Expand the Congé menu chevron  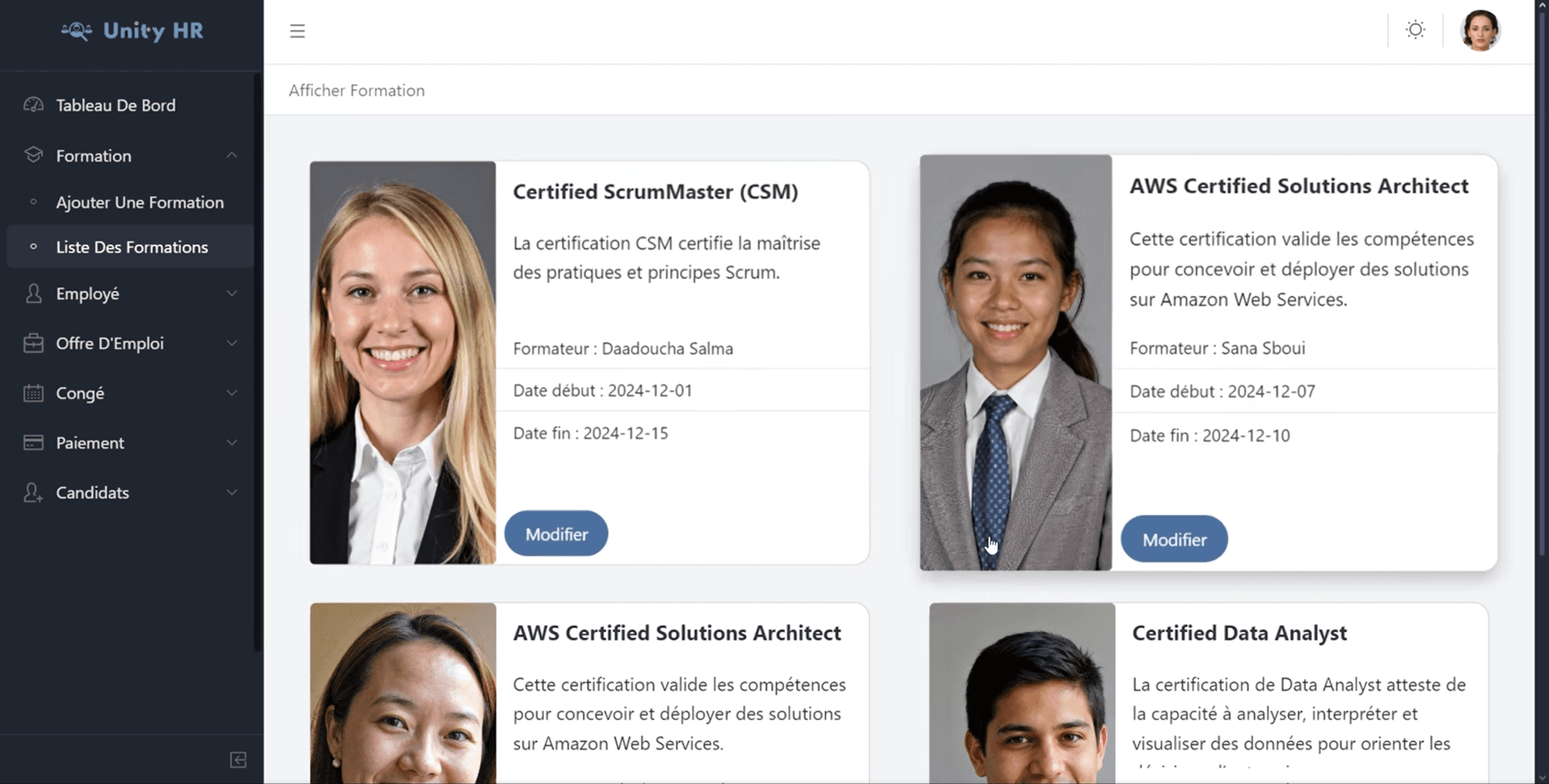click(232, 393)
